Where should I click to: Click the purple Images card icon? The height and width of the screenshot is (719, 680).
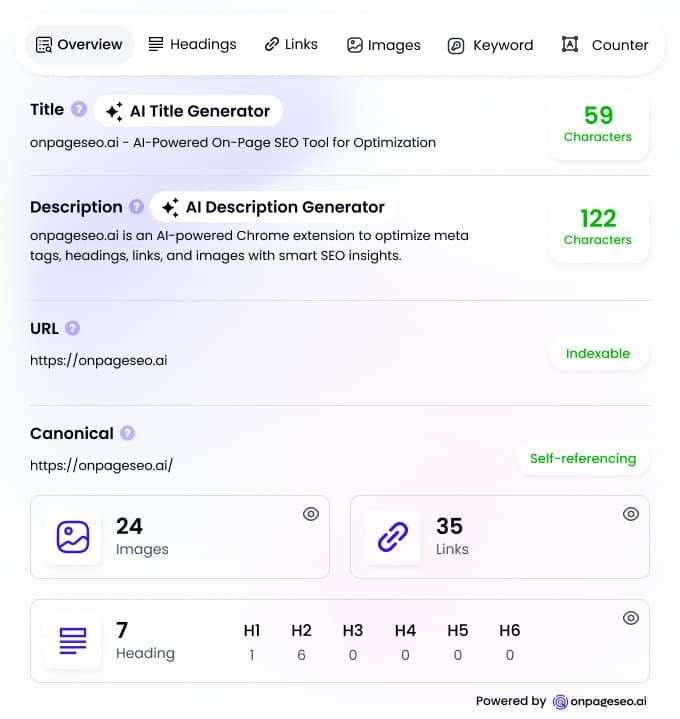pyautogui.click(x=73, y=537)
